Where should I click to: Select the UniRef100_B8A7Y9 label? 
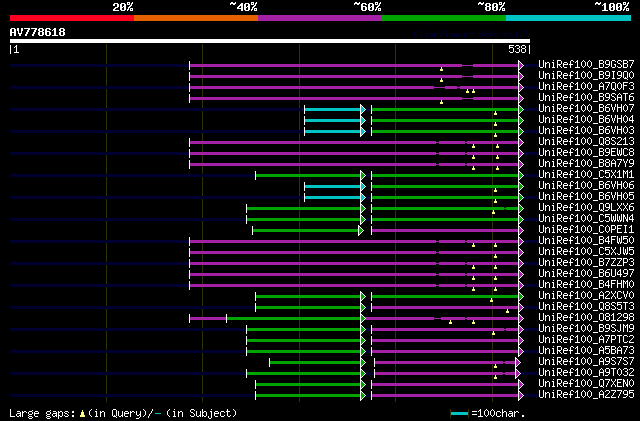point(586,164)
